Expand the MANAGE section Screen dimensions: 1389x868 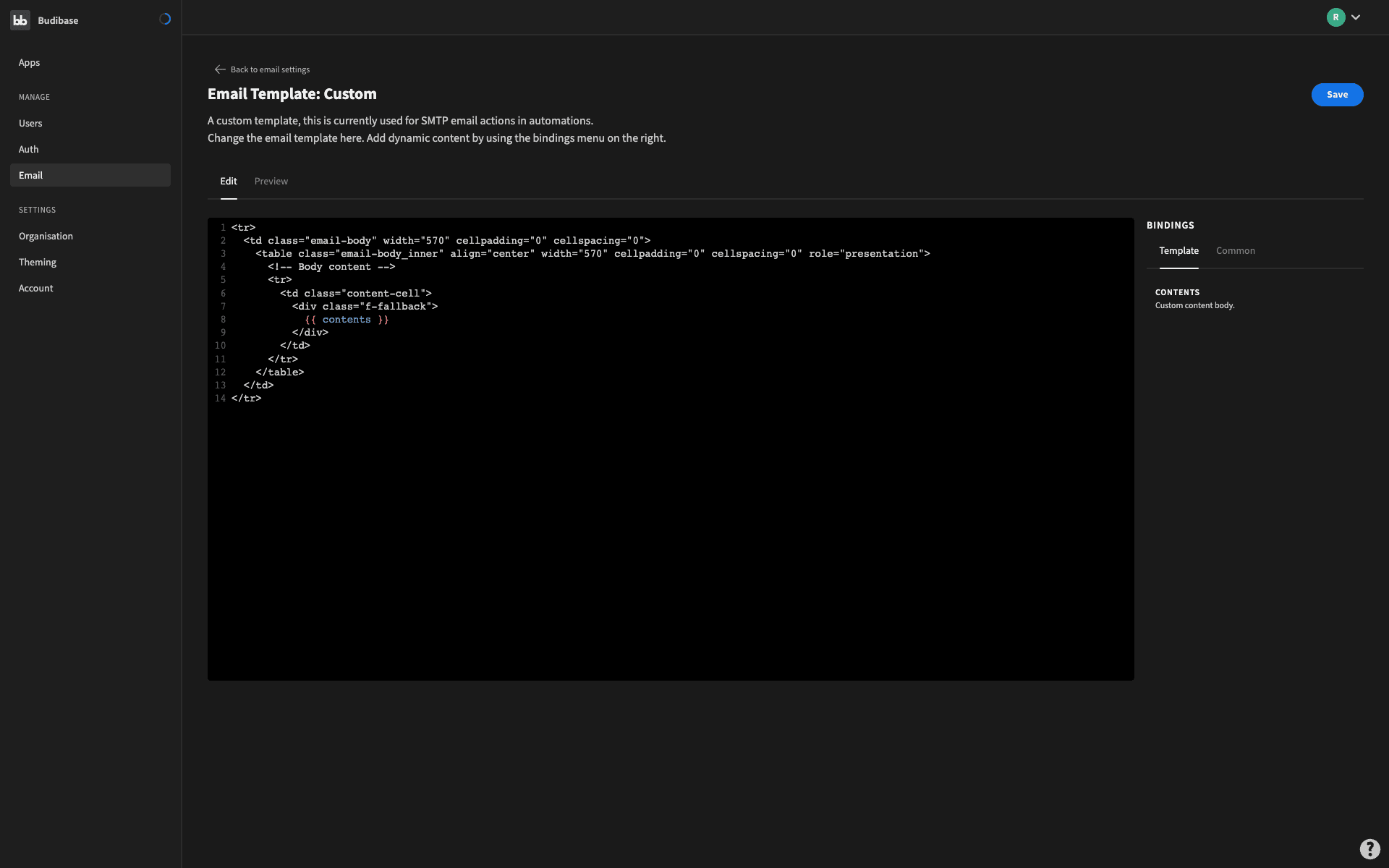(x=34, y=96)
